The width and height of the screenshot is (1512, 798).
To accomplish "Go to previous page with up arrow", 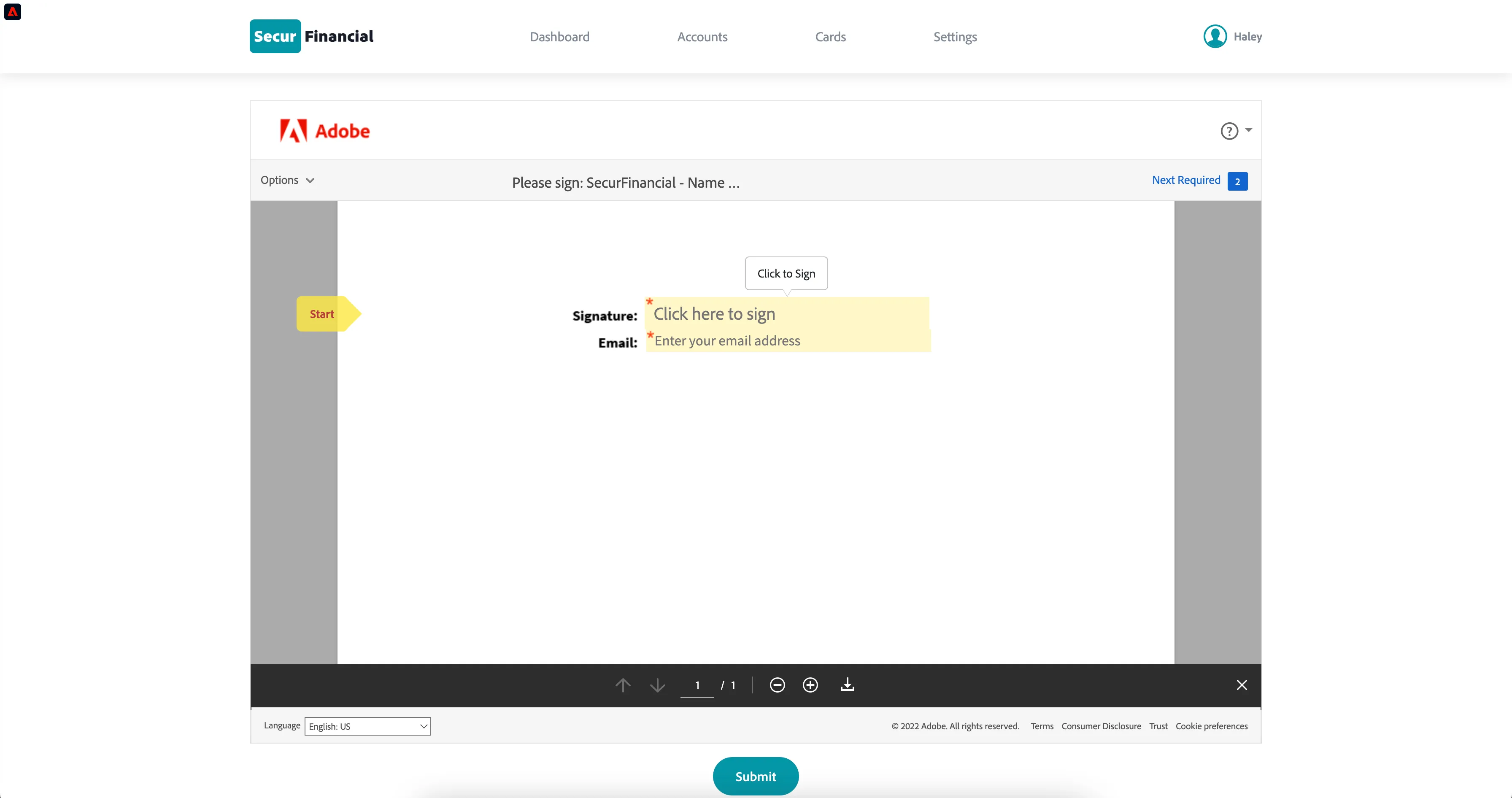I will (x=623, y=685).
